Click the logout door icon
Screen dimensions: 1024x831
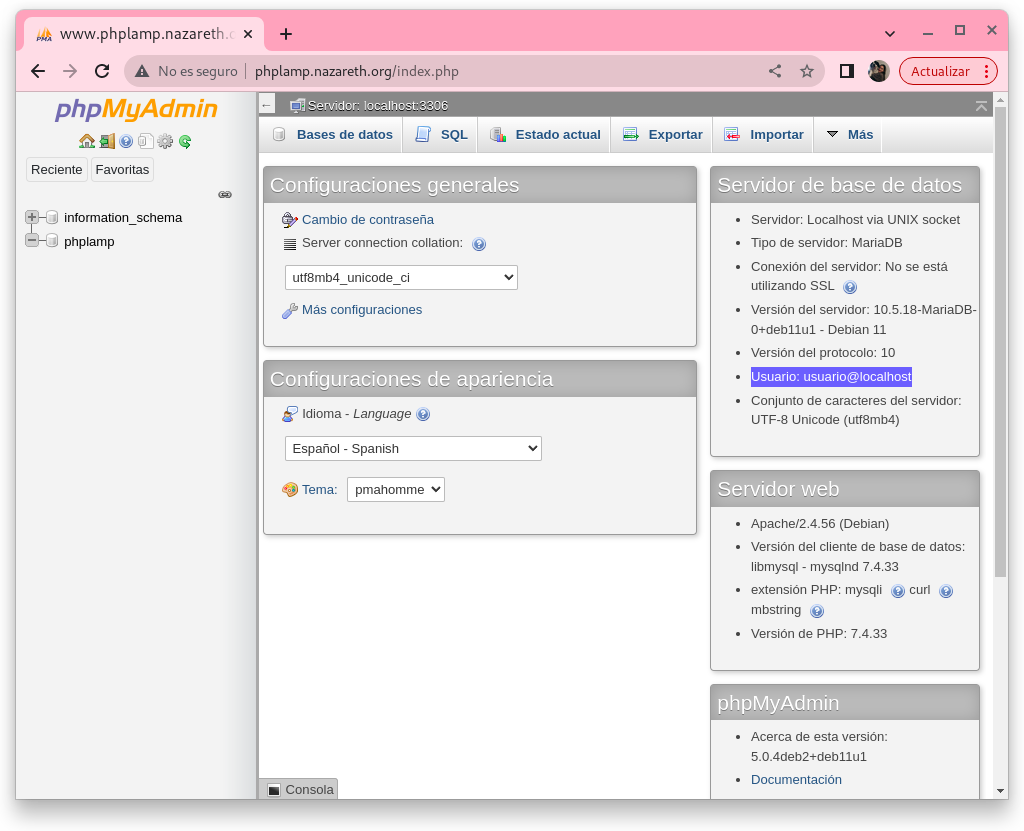(x=107, y=141)
